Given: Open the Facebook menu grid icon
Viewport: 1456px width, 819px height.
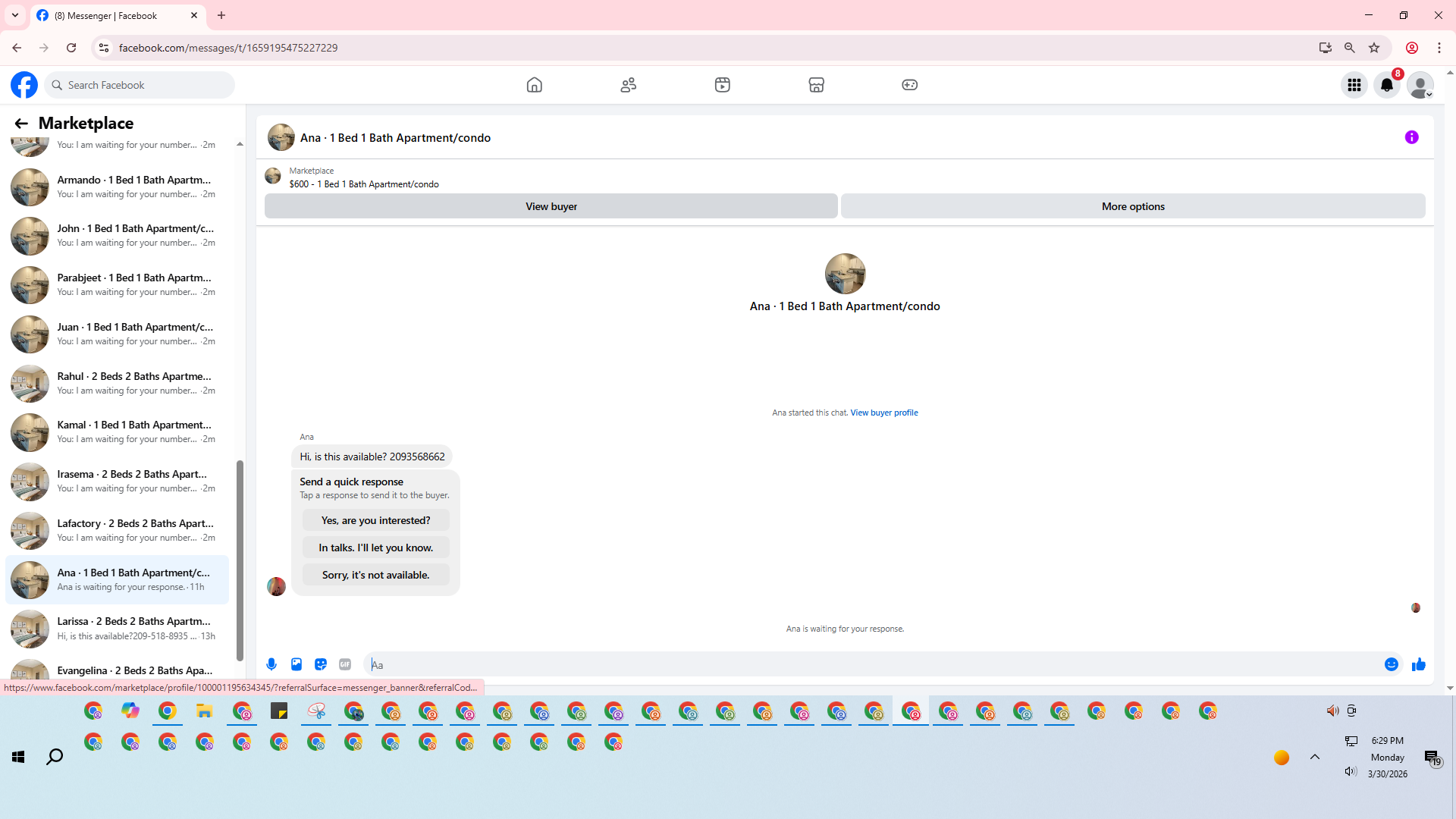Looking at the screenshot, I should [1354, 85].
